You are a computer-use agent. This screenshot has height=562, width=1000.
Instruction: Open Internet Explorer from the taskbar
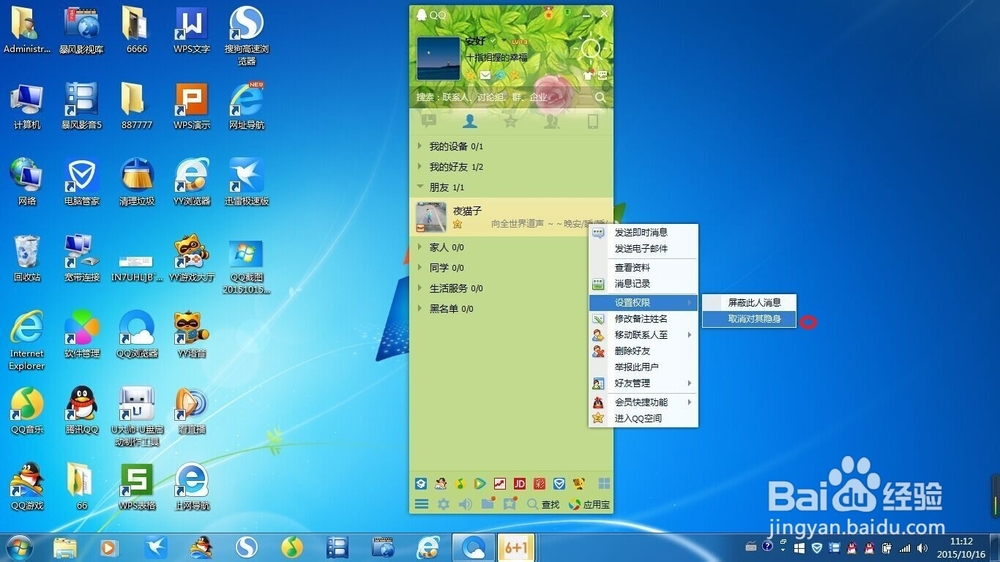[428, 547]
